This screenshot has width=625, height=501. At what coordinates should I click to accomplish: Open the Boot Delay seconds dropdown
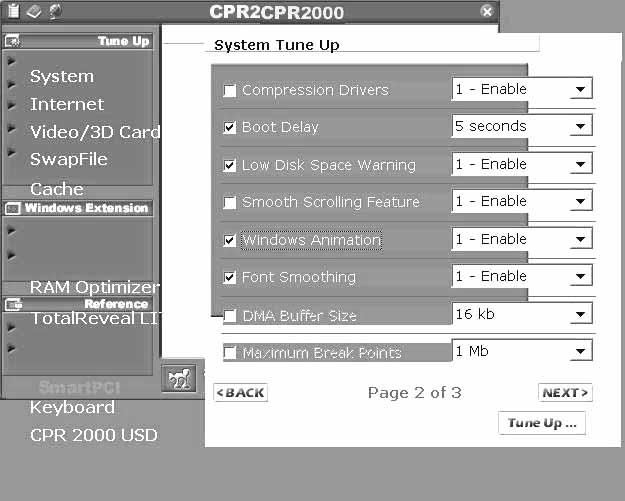tap(580, 127)
